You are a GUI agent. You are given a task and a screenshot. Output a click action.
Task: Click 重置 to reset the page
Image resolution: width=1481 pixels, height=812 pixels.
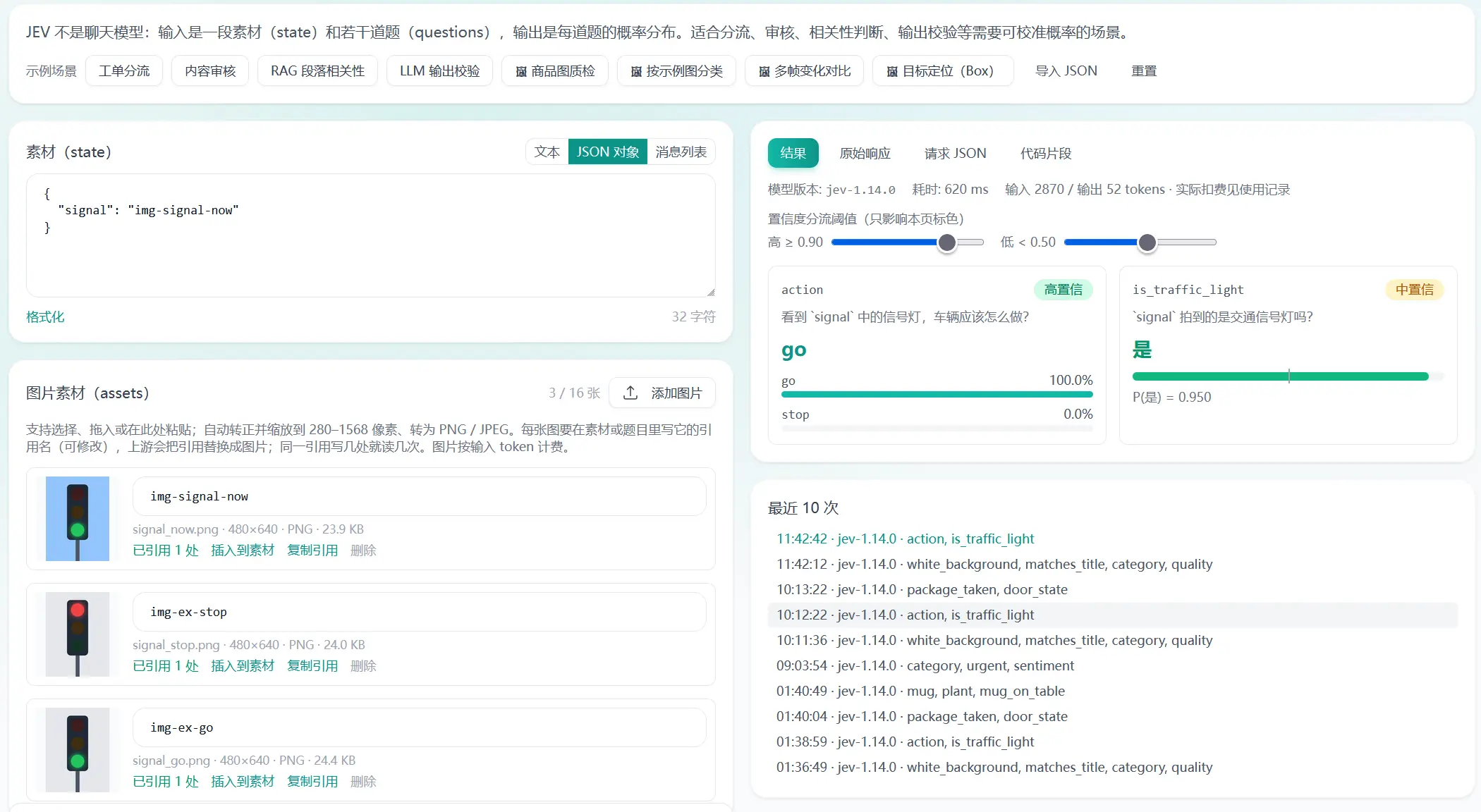point(1144,71)
